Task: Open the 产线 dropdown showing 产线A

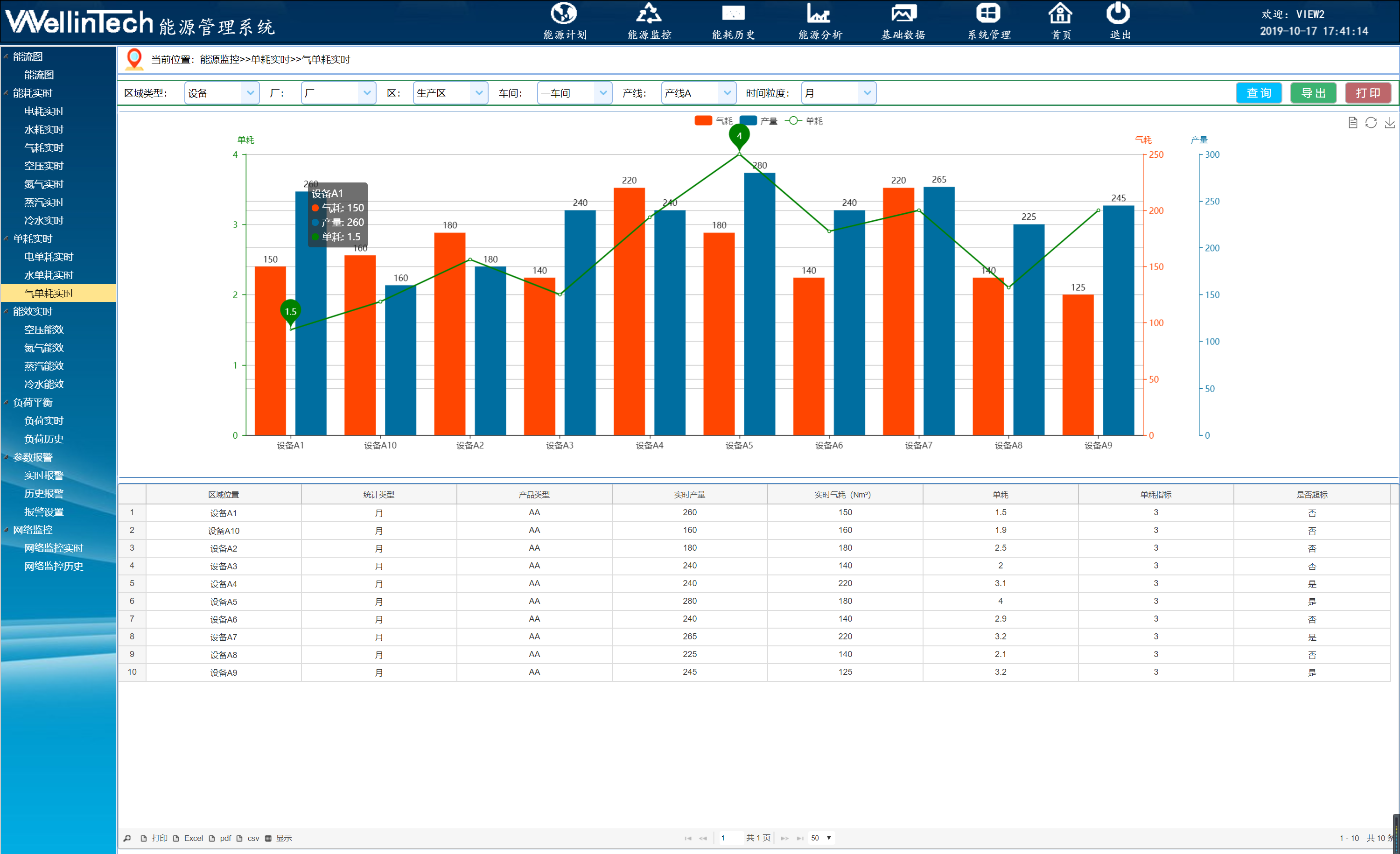Action: tap(698, 93)
